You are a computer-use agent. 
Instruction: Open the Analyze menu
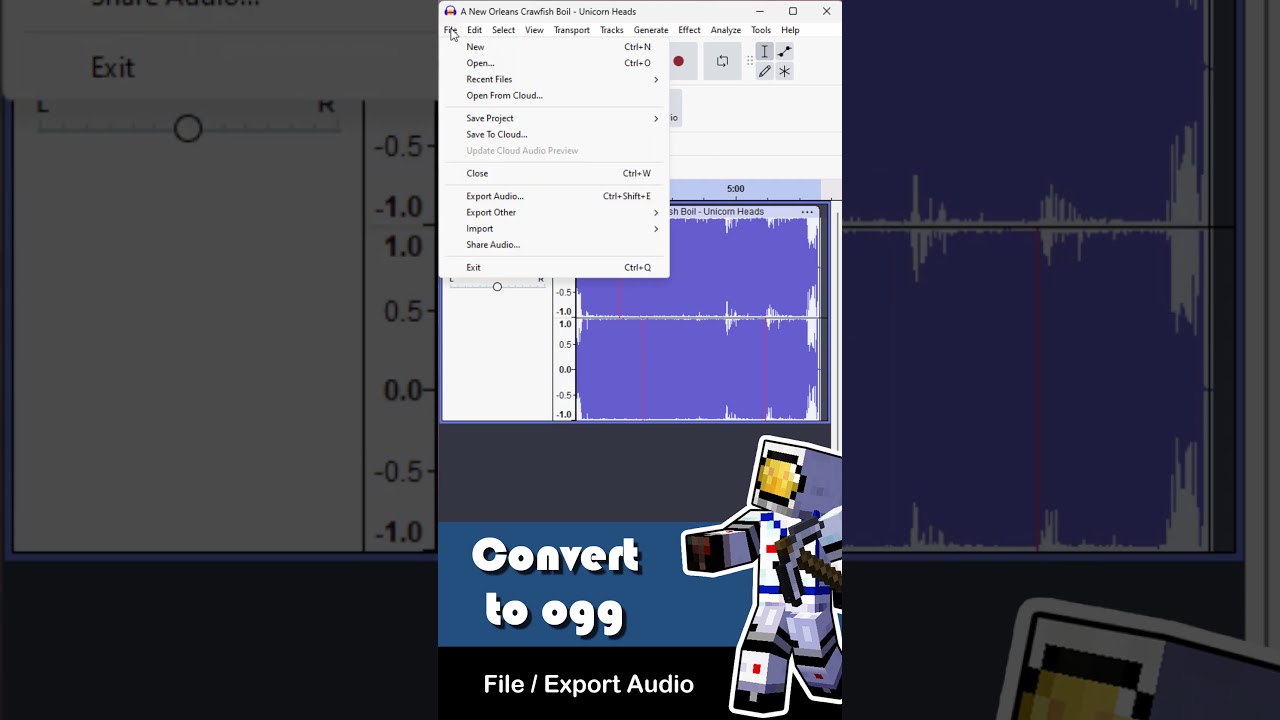726,30
